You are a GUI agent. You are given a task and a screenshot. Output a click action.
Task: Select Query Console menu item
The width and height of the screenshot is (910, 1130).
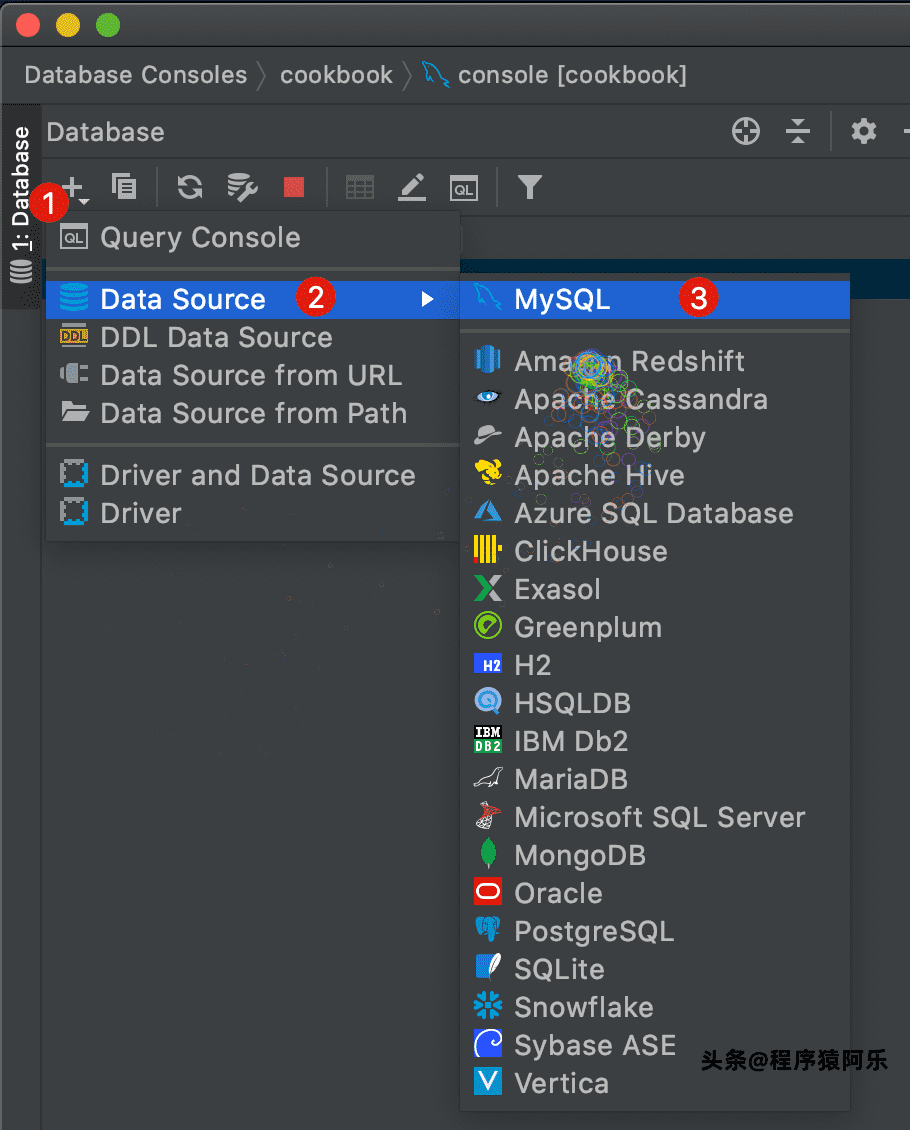(252, 238)
